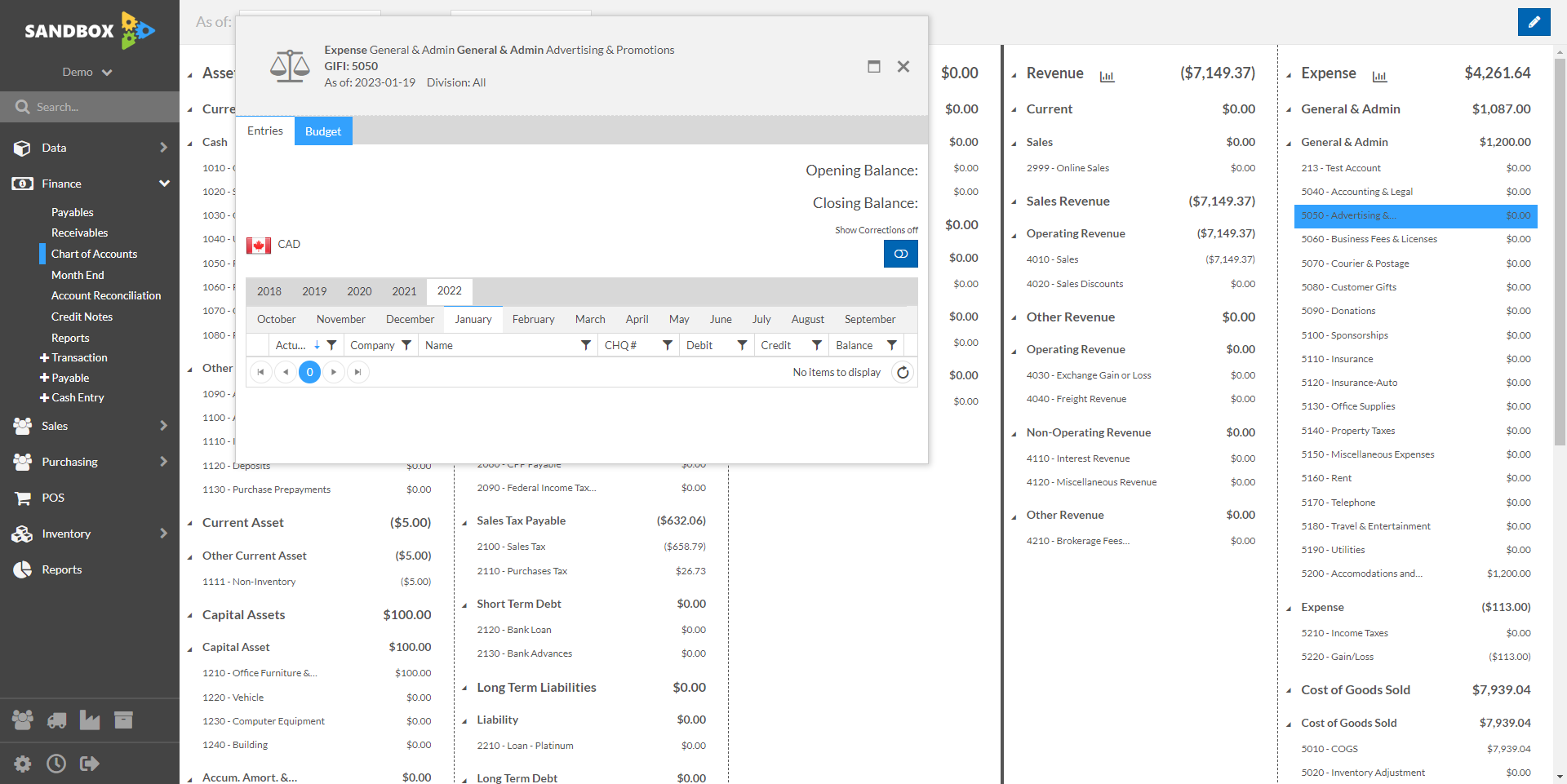
Task: Open the clock history icon in sidebar
Action: (56, 764)
